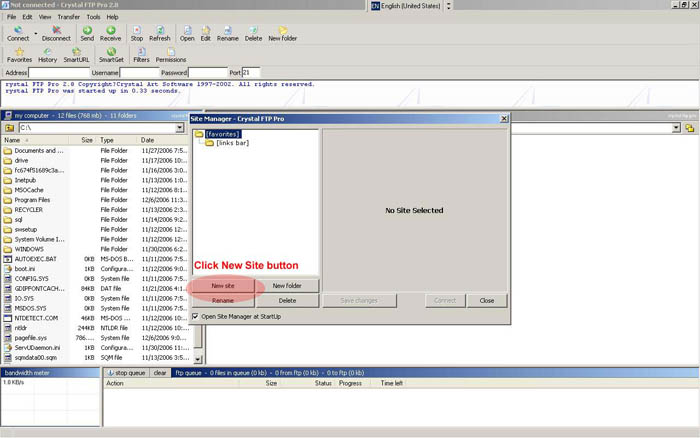Viewport: 700px width, 438px height.
Task: Sort local files by Type column header
Action: click(x=117, y=140)
